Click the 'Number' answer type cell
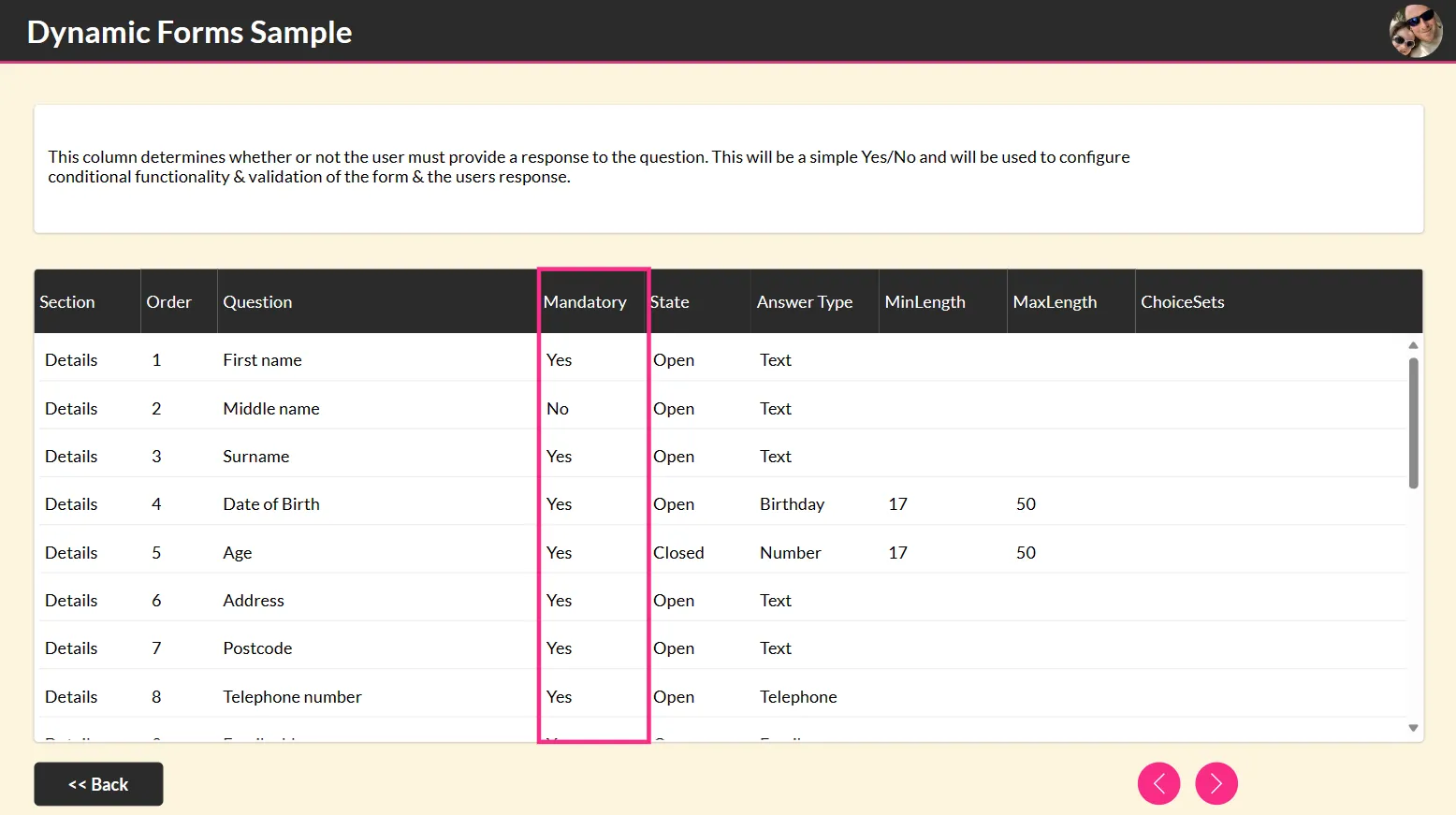This screenshot has height=815, width=1456. (791, 553)
